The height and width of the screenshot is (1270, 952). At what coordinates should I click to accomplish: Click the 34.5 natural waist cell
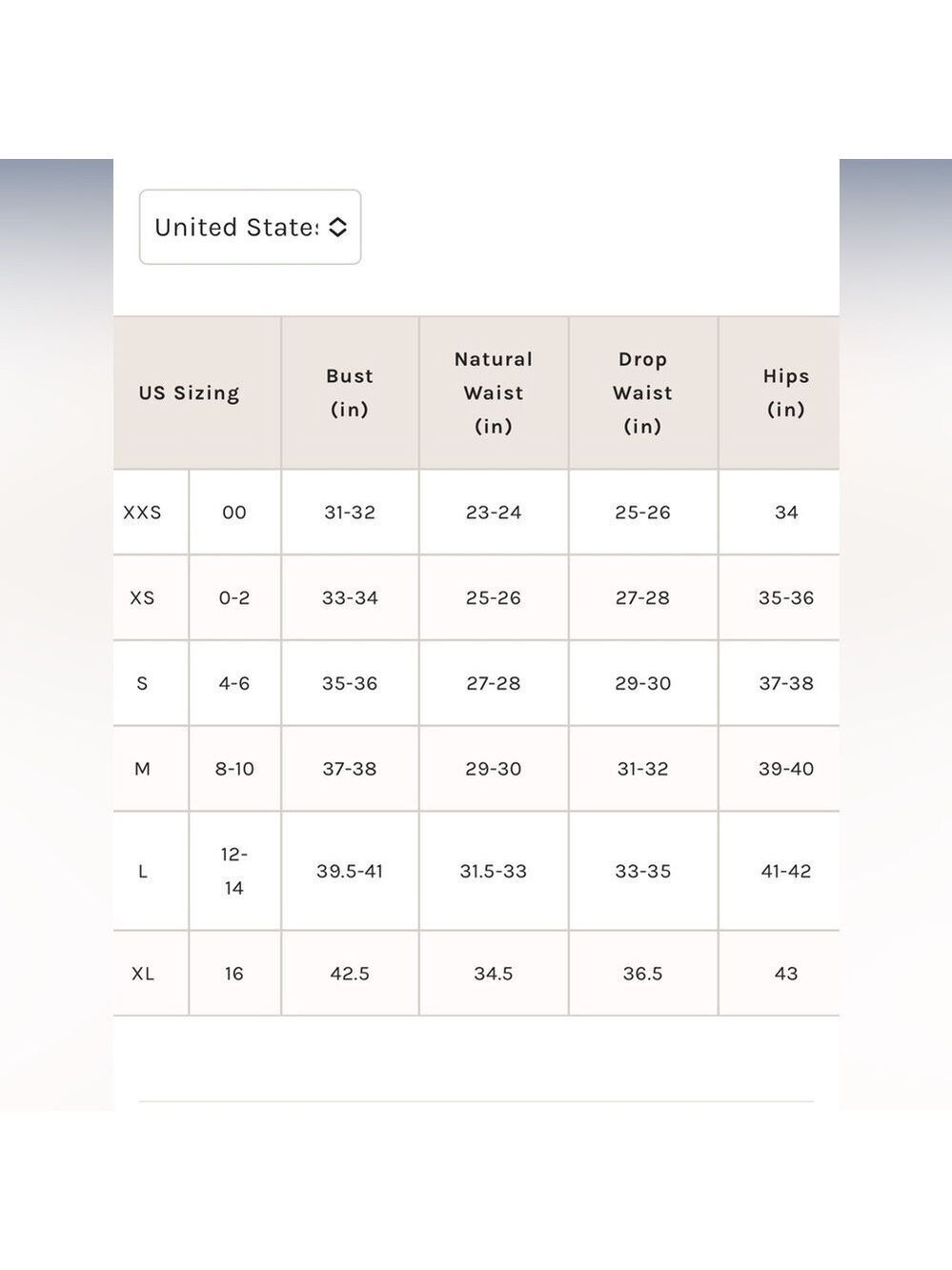(x=494, y=974)
